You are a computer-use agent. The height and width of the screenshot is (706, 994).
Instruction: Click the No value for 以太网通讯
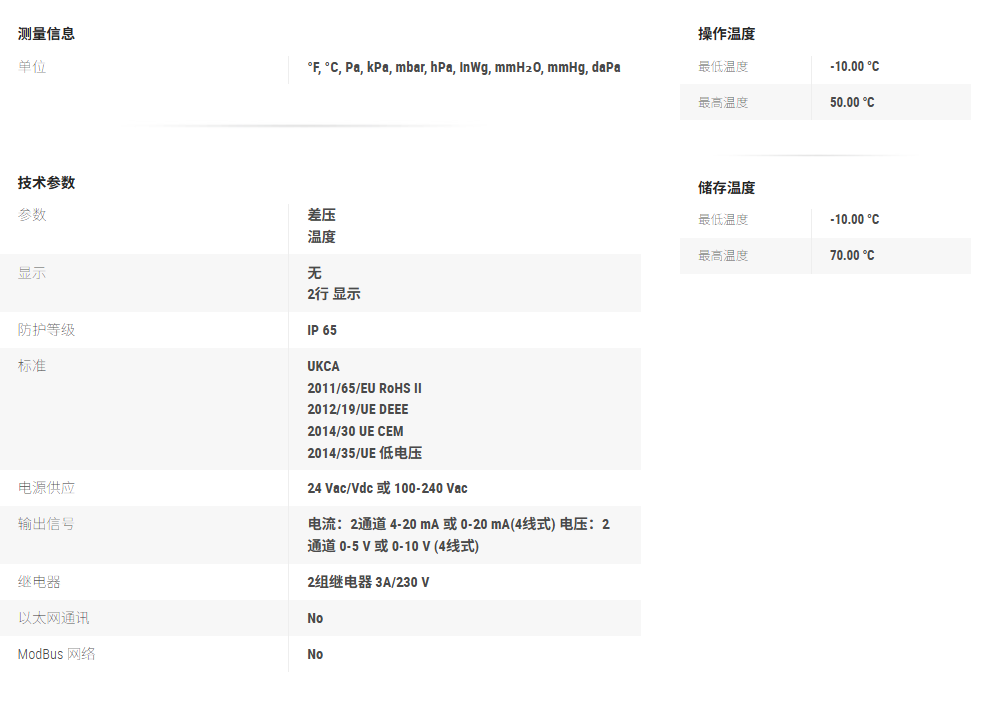(315, 618)
